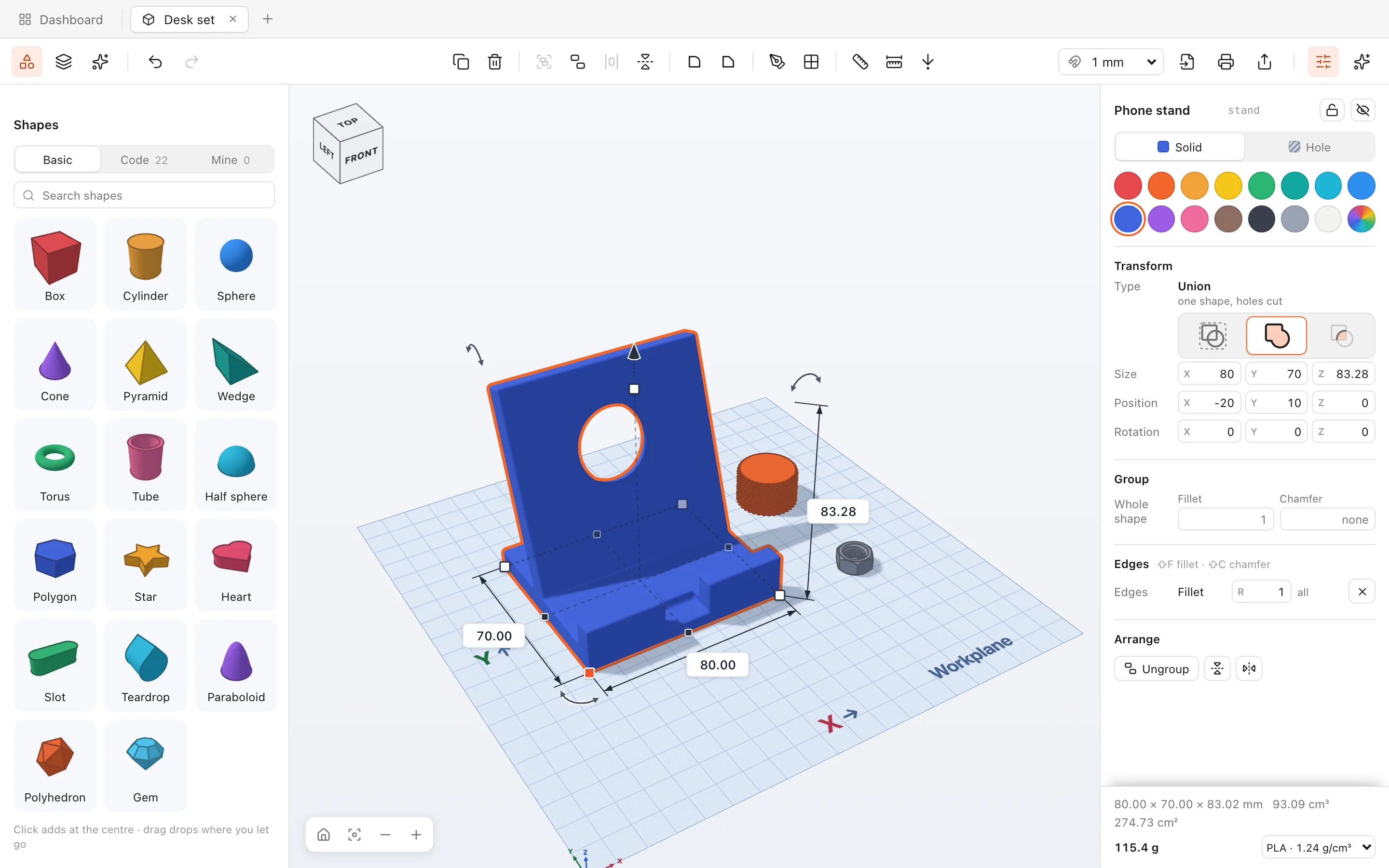1389x868 pixels.
Task: Select the toolbar chamfer corner tool
Action: click(x=728, y=61)
